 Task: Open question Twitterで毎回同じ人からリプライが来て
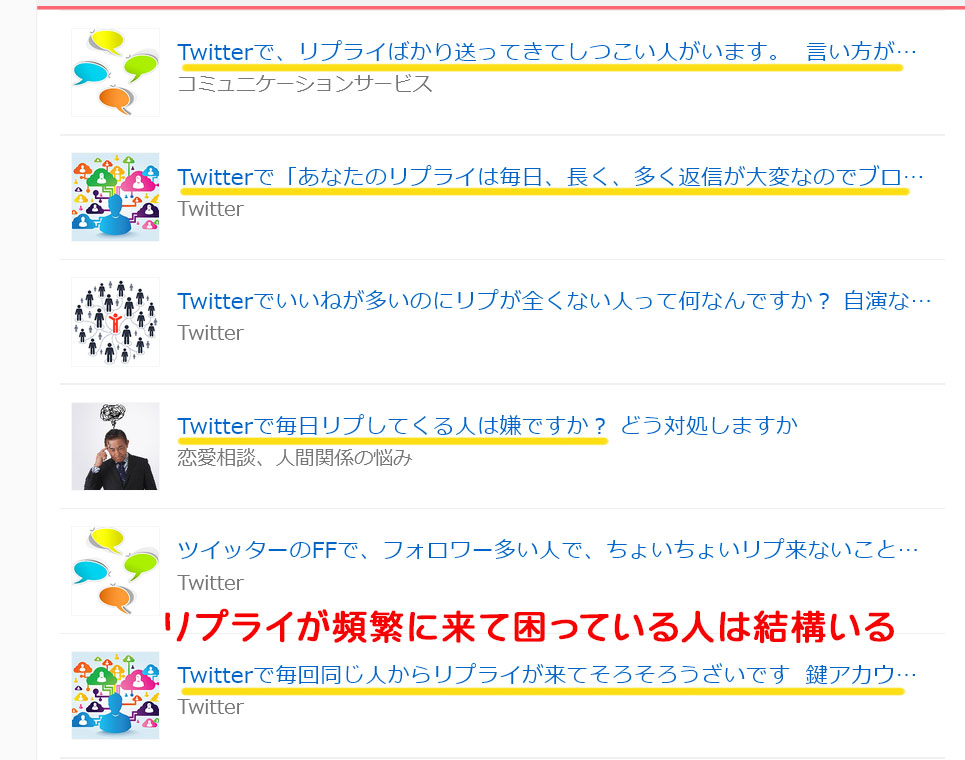[x=547, y=675]
